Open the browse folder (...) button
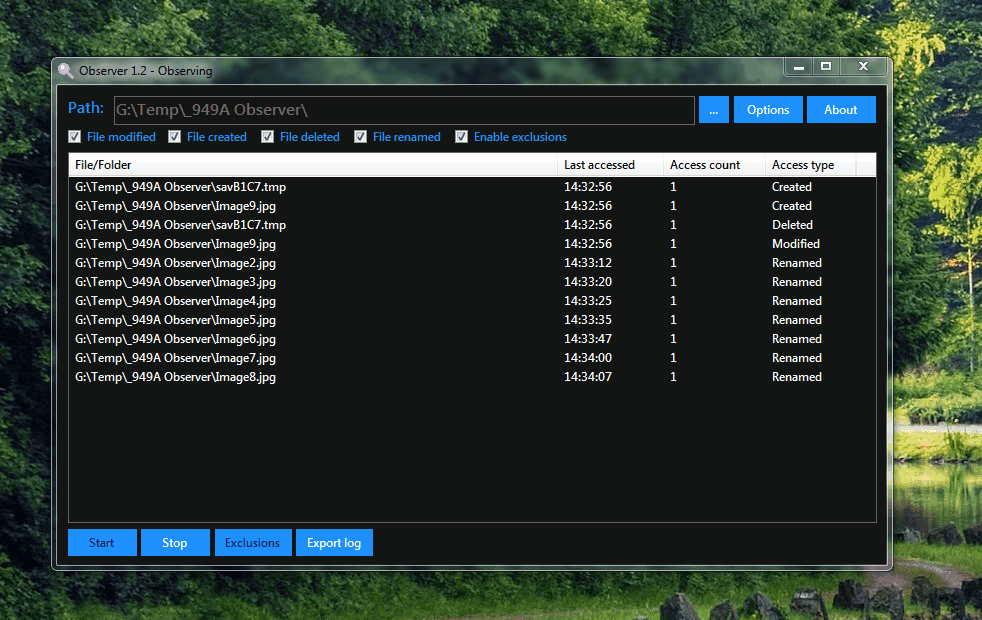Image resolution: width=982 pixels, height=620 pixels. pos(713,110)
